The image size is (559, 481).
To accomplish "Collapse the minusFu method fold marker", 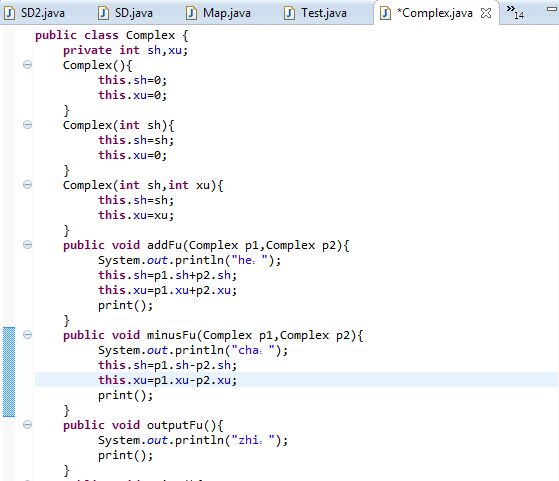I will pyautogui.click(x=27, y=334).
